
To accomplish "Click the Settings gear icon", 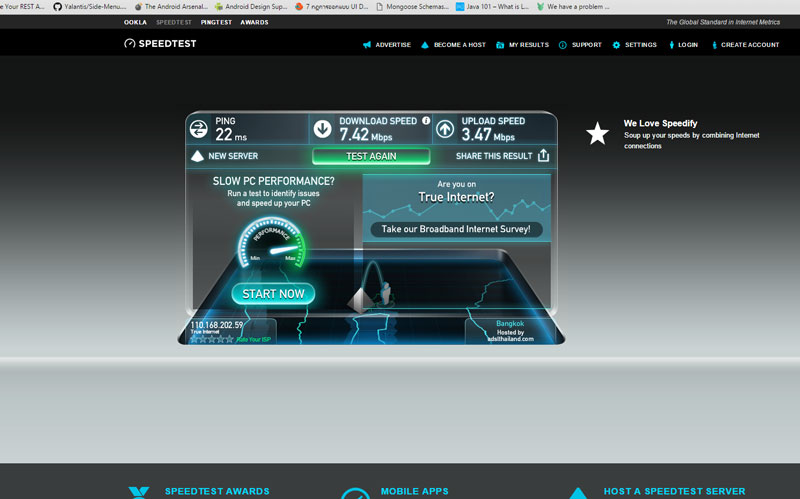I will (x=616, y=45).
